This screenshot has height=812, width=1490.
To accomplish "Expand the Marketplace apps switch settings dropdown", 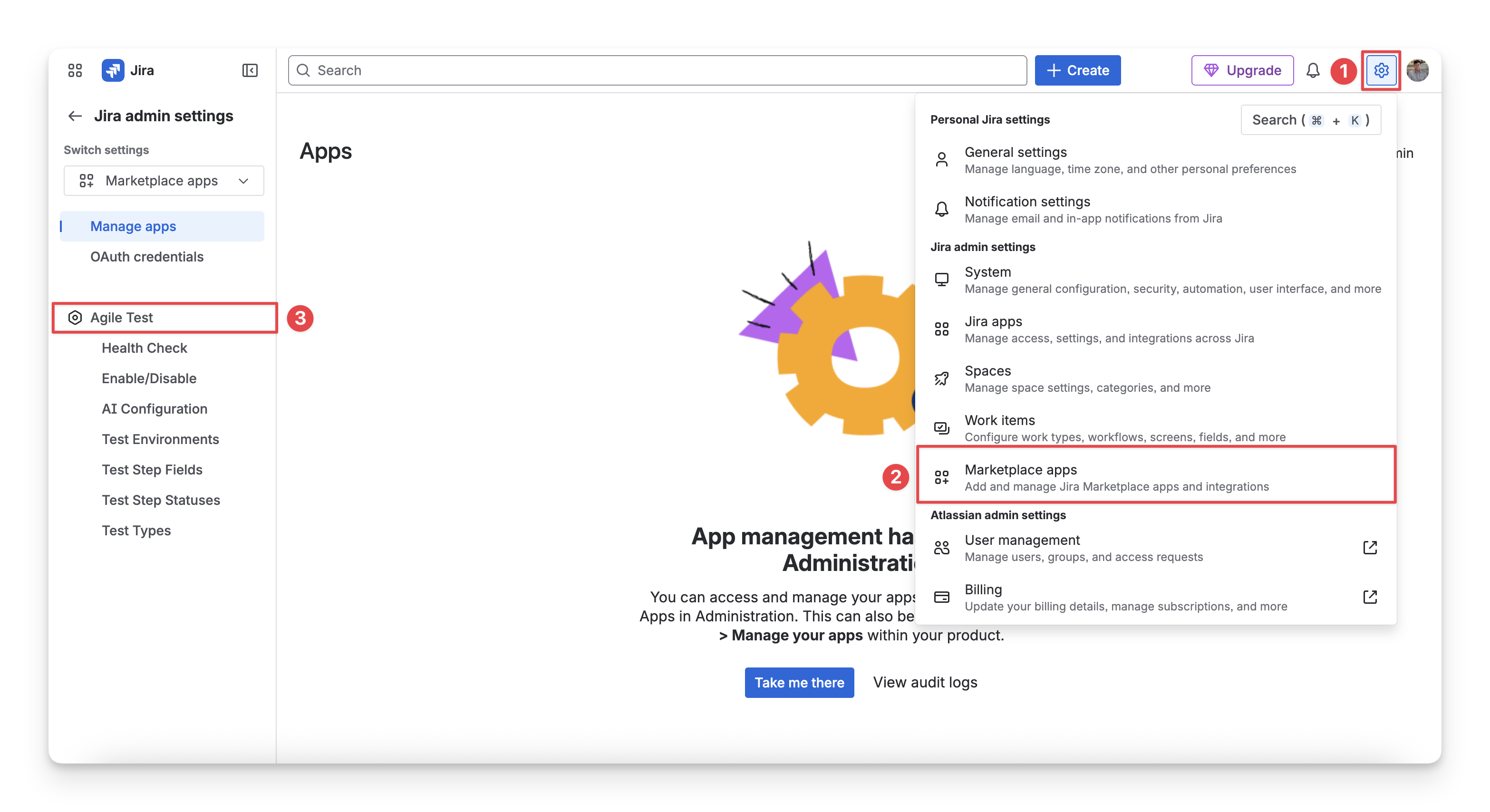I will [x=164, y=181].
